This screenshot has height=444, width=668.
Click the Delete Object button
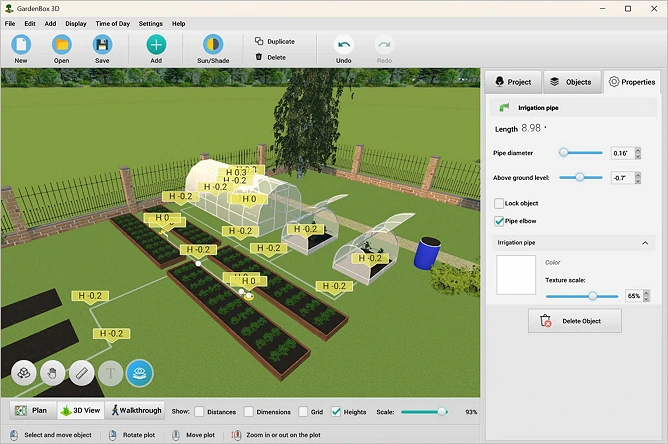click(575, 321)
